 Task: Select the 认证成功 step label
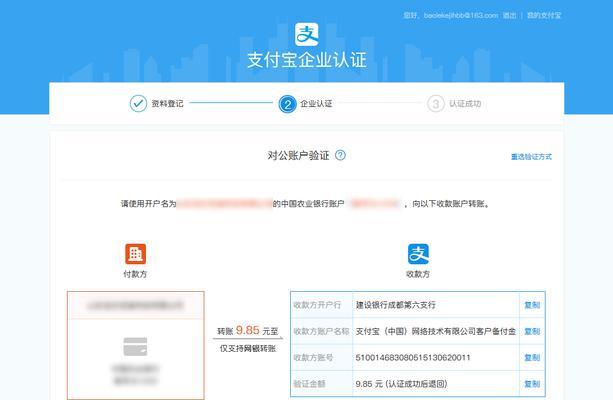[x=465, y=104]
